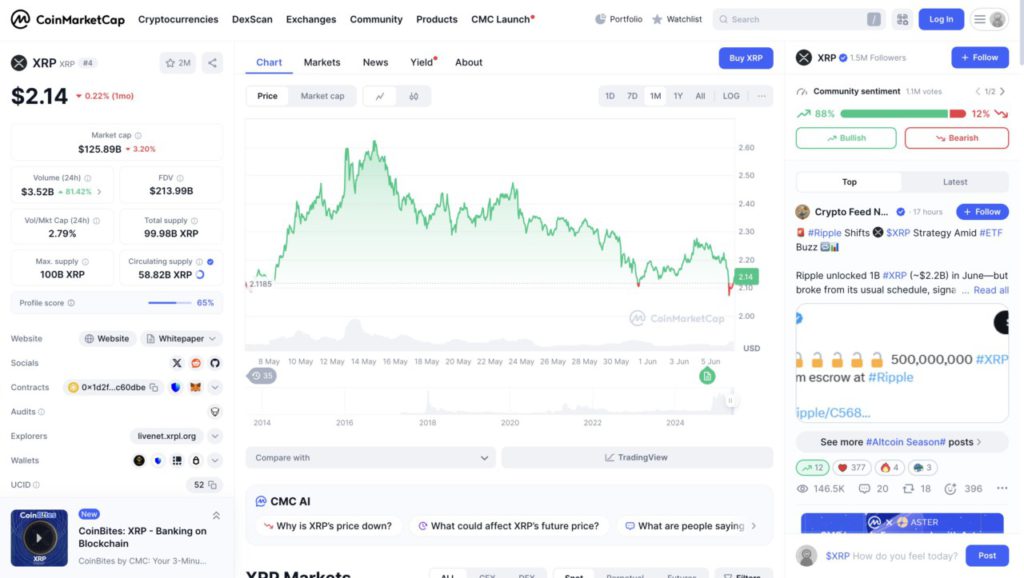Open the apps grid icon in header
The height and width of the screenshot is (578, 1024).
tap(903, 20)
